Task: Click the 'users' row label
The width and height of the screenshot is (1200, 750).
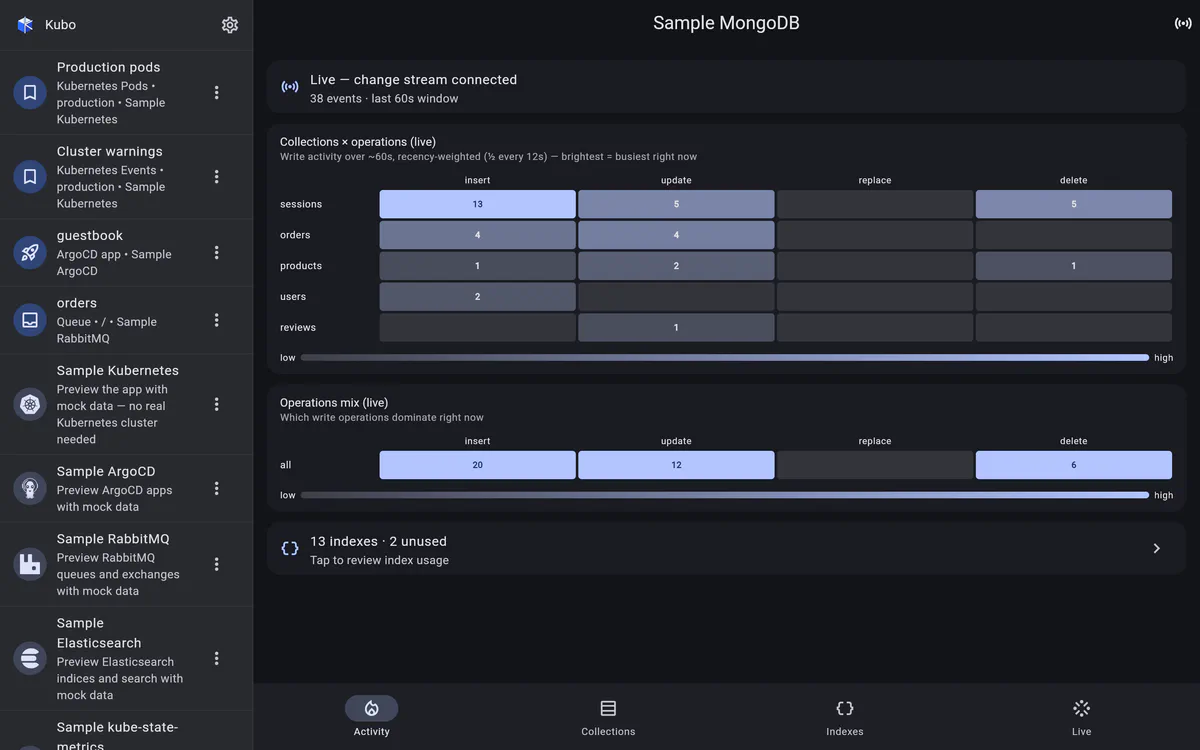Action: (293, 297)
